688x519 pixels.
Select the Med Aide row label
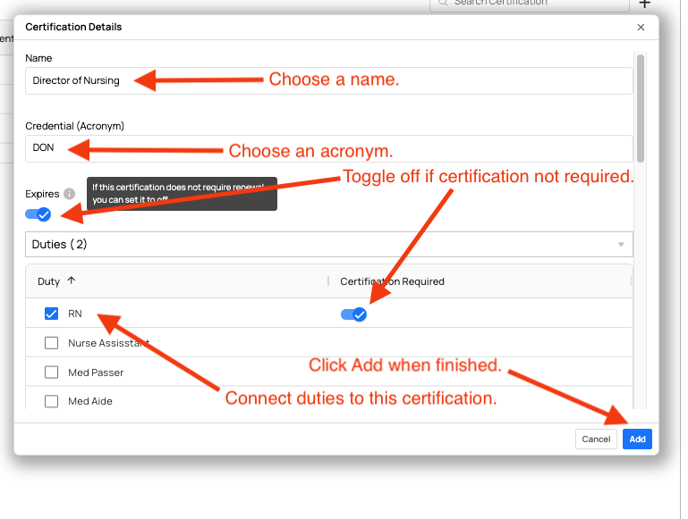tap(90, 401)
